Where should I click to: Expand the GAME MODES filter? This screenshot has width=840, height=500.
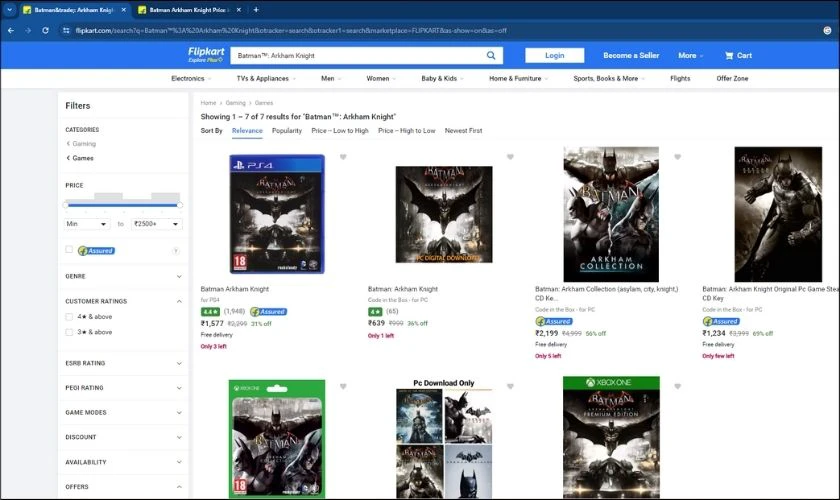pos(123,413)
